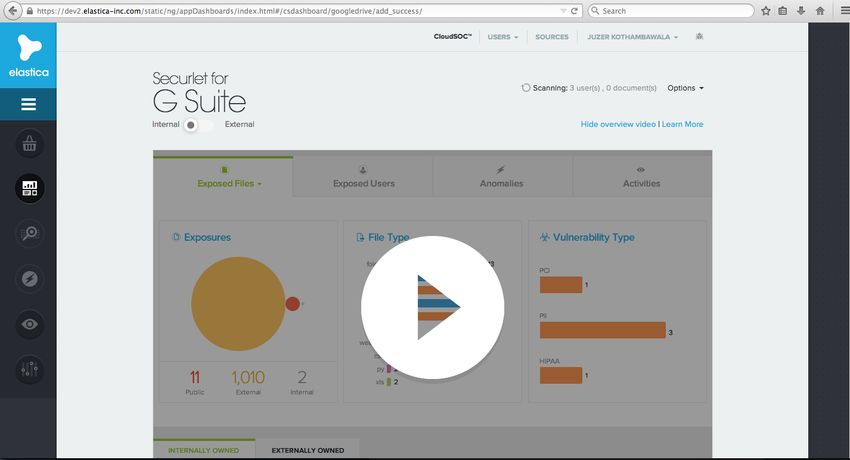Open the URL bar history dropdown arrow
Screen dimensions: 850x460
coord(563,11)
